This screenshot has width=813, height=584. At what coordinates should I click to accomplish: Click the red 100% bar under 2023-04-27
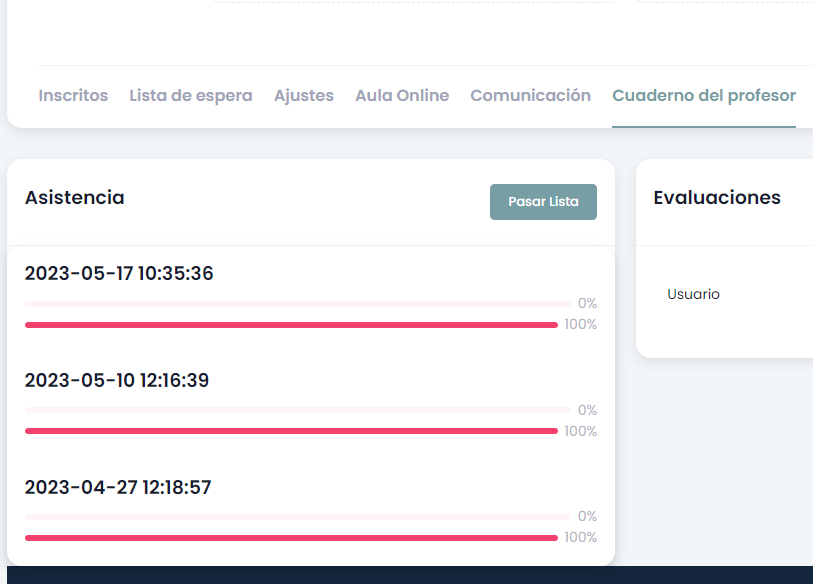(291, 538)
